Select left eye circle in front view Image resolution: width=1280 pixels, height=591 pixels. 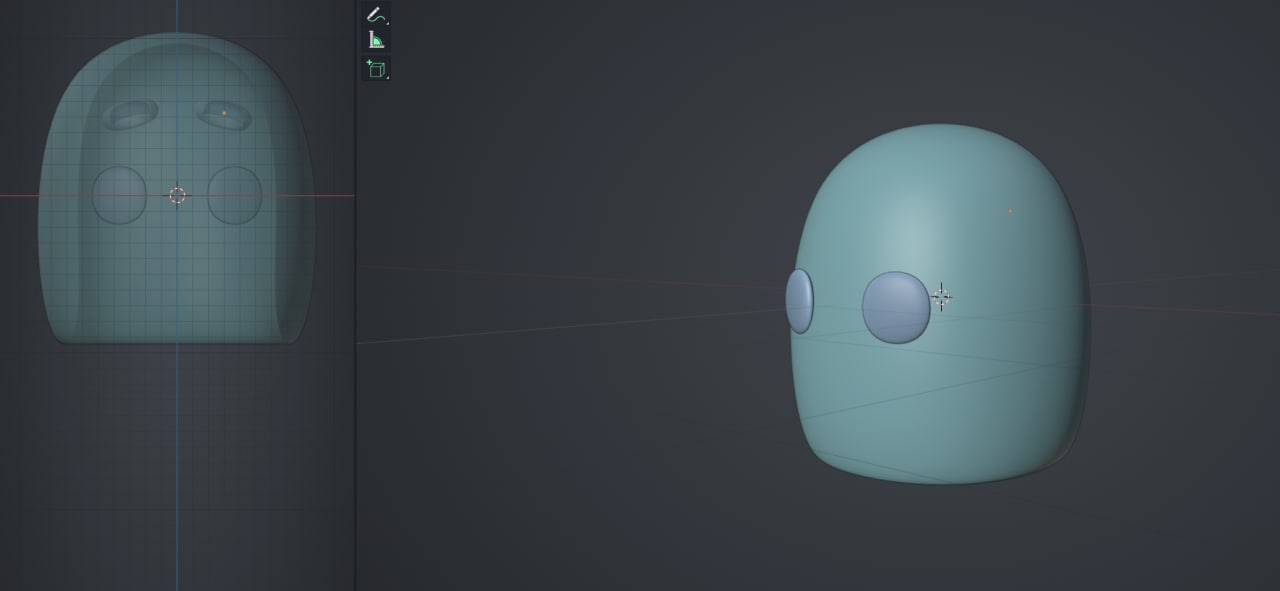(119, 195)
